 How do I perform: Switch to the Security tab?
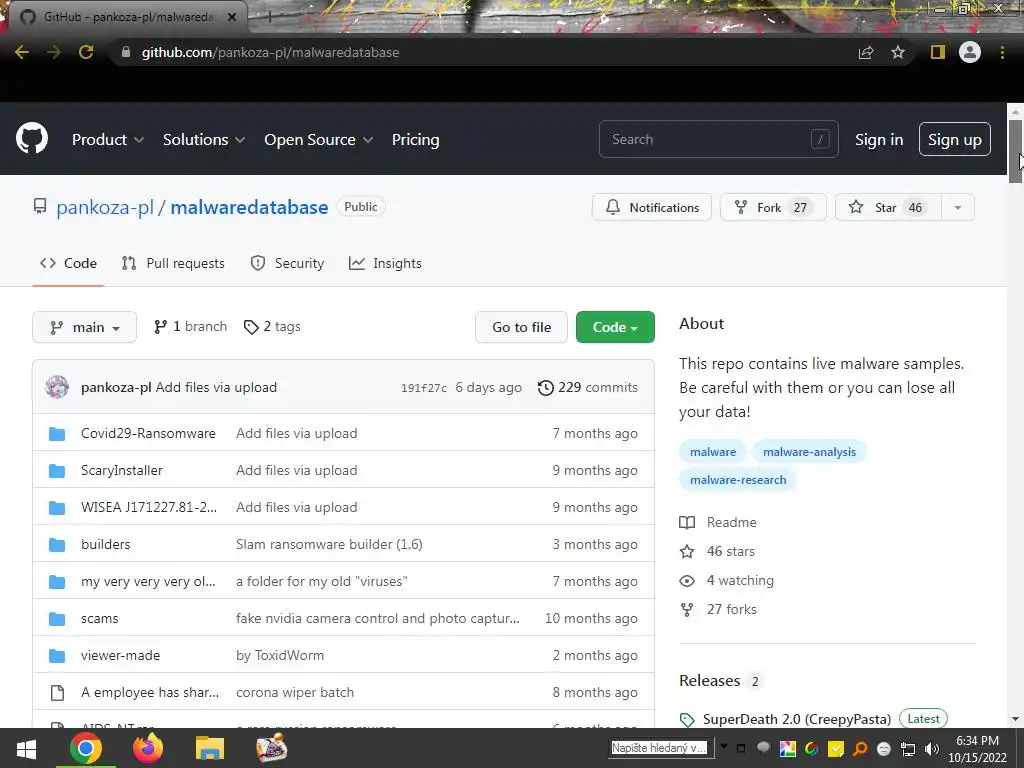pos(287,263)
